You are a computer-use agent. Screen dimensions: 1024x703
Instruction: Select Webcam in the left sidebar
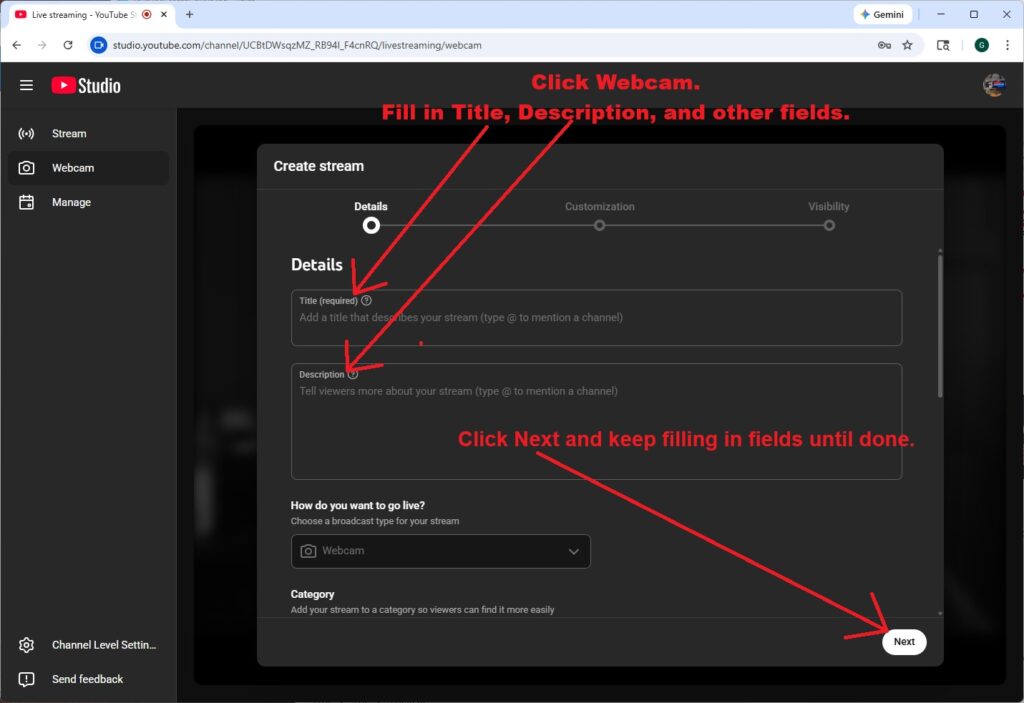click(x=73, y=168)
